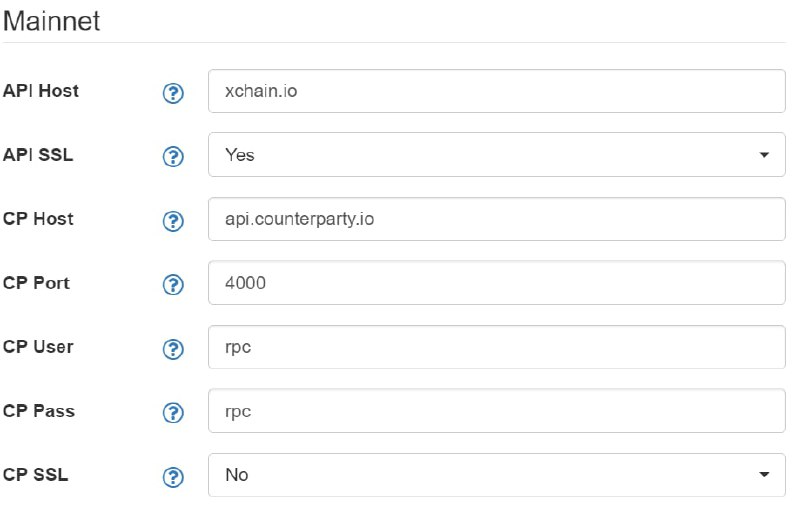This screenshot has width=800, height=507.
Task: Click the API Host label text
Action: point(41,91)
